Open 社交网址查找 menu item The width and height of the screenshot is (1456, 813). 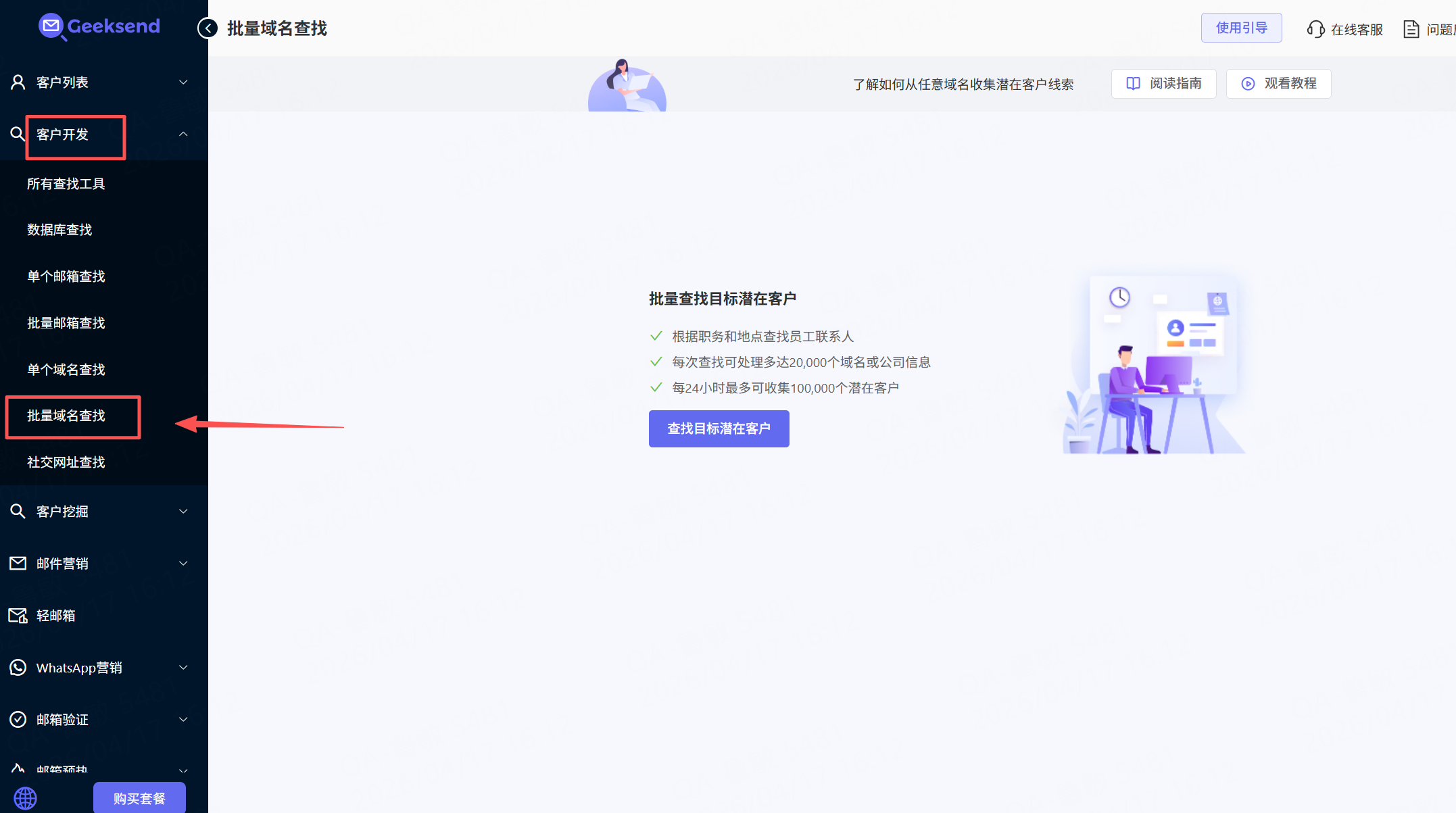[66, 462]
